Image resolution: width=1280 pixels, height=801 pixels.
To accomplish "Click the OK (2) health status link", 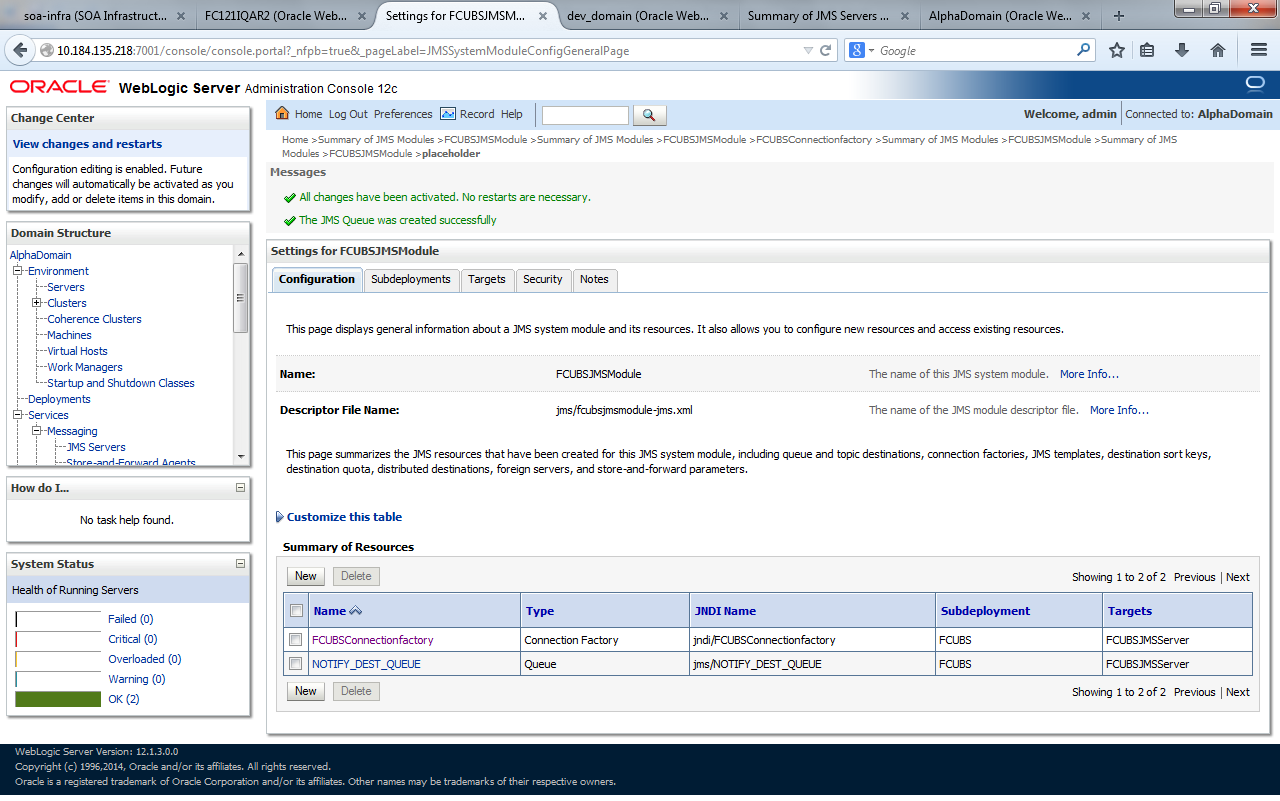I will coord(124,699).
